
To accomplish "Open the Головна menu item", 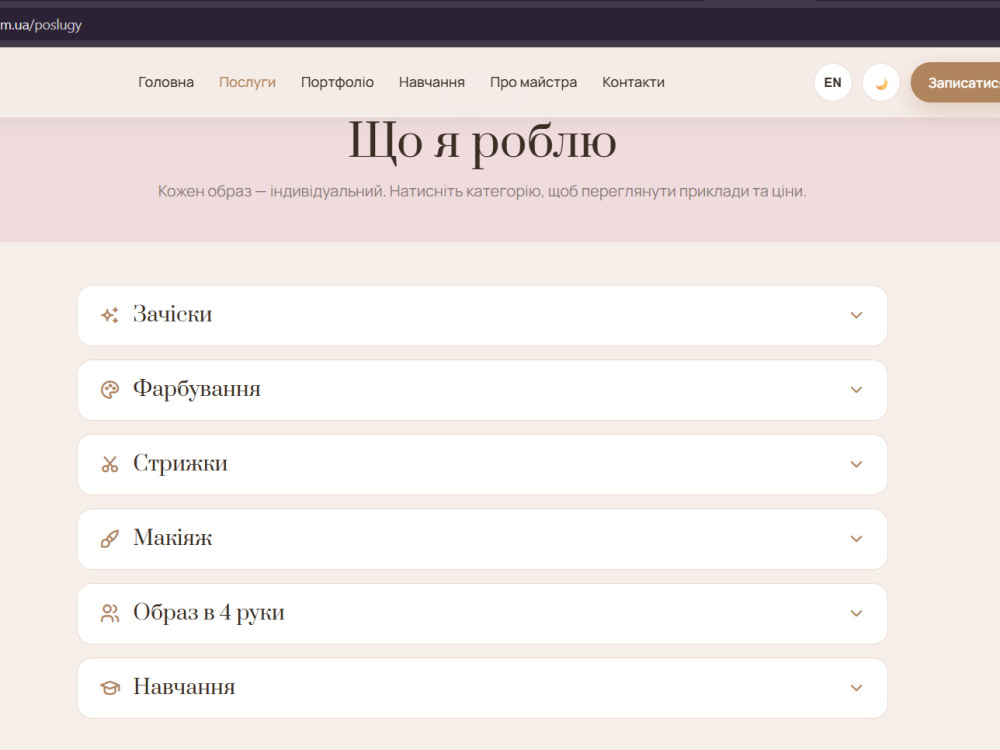I will tap(166, 82).
